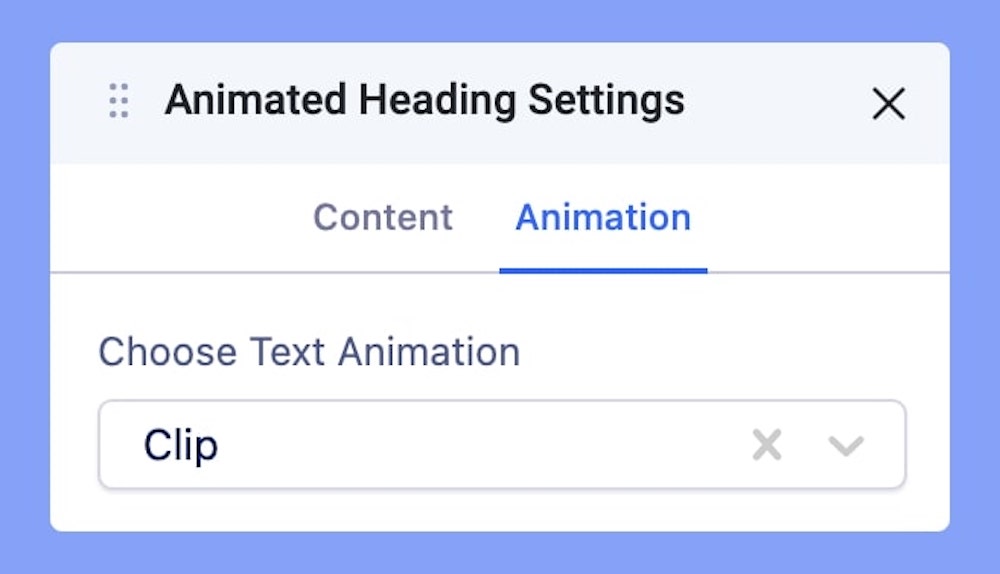Expand the text animation dropdown chevron
1000x574 pixels.
(846, 445)
